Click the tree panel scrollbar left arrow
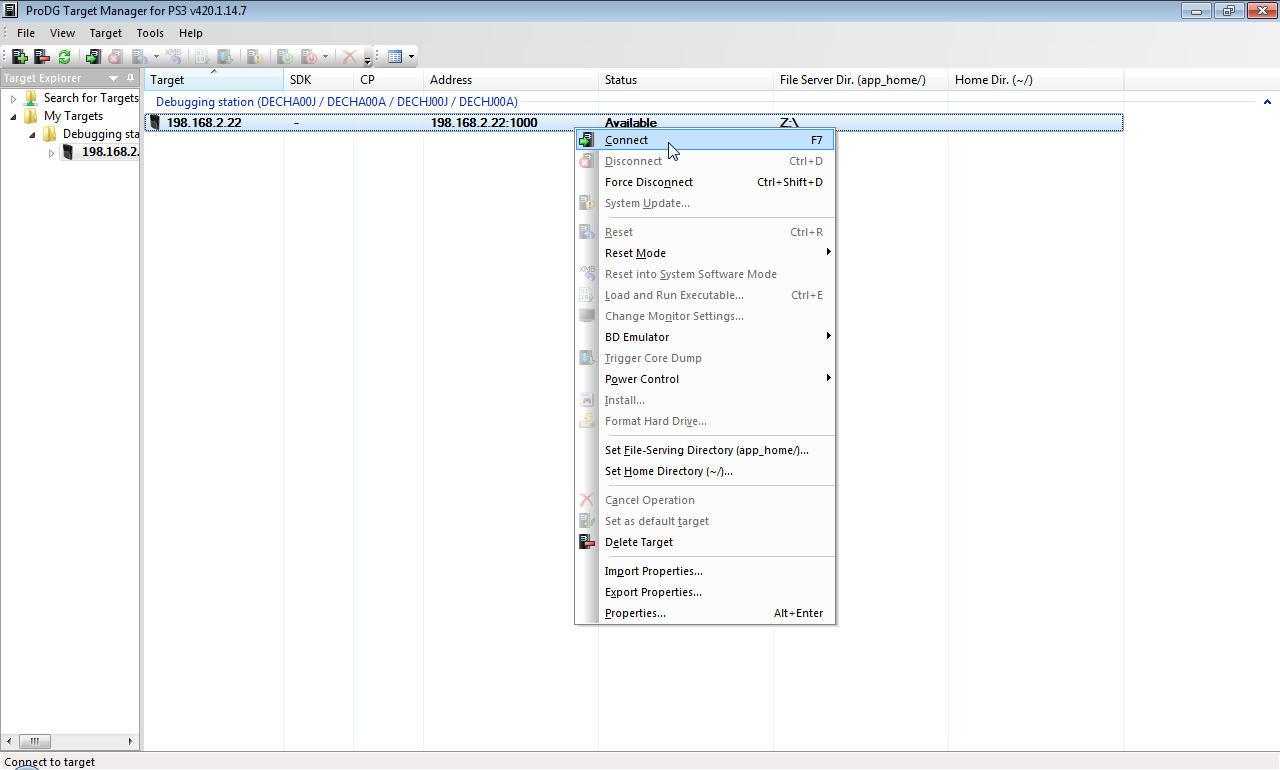This screenshot has height=770, width=1280. click(x=9, y=741)
